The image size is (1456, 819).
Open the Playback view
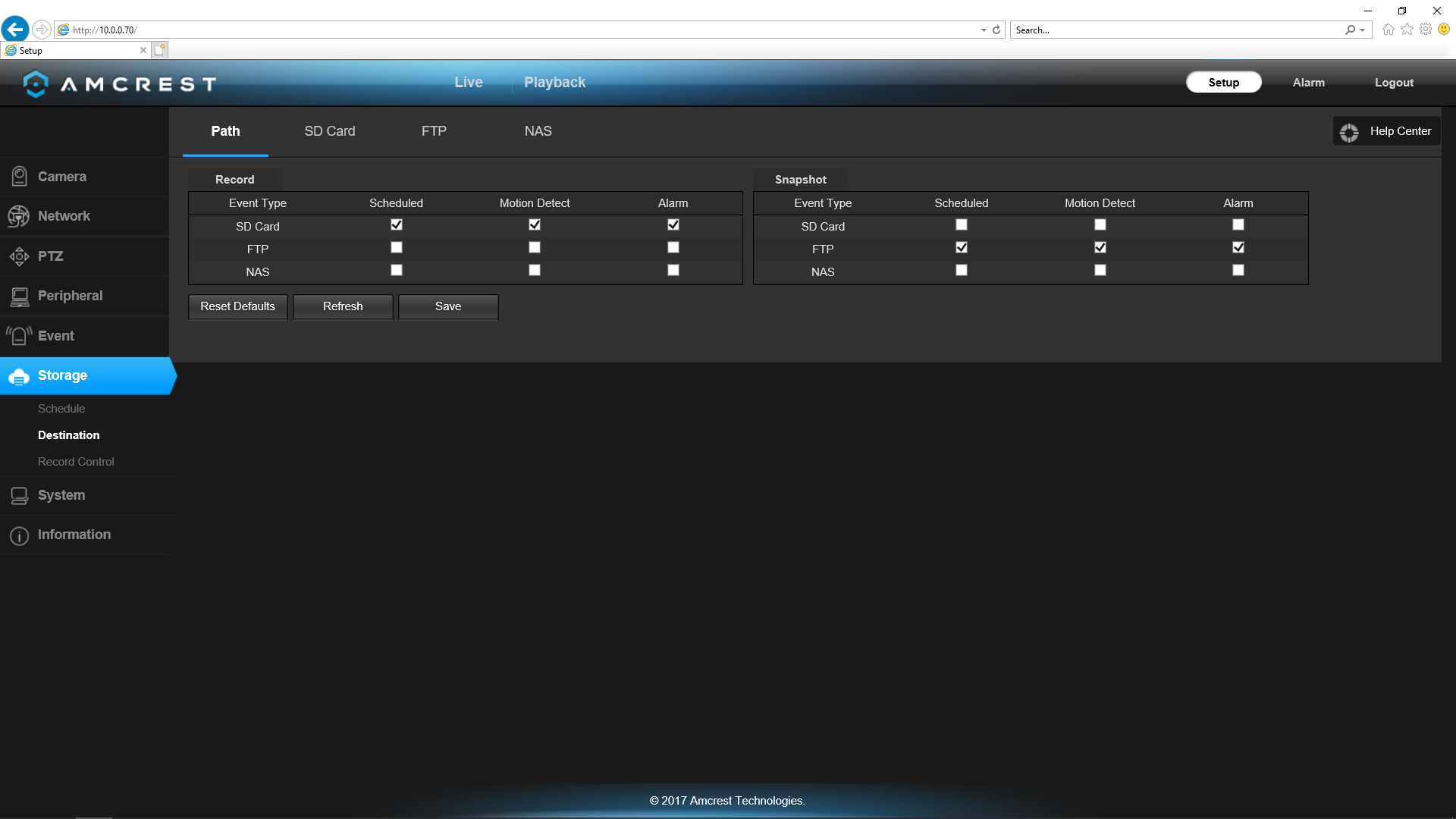tap(555, 83)
